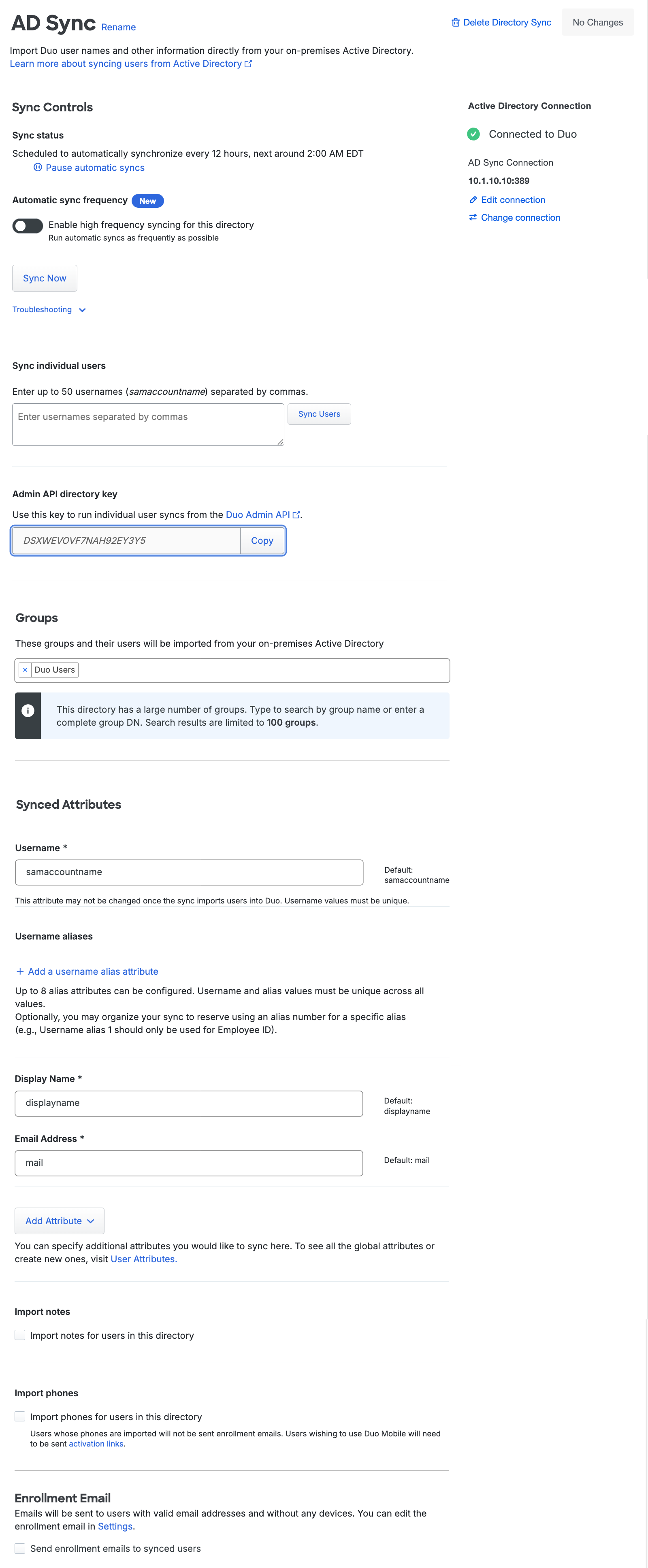
Task: Click the Sync Now button
Action: (45, 277)
